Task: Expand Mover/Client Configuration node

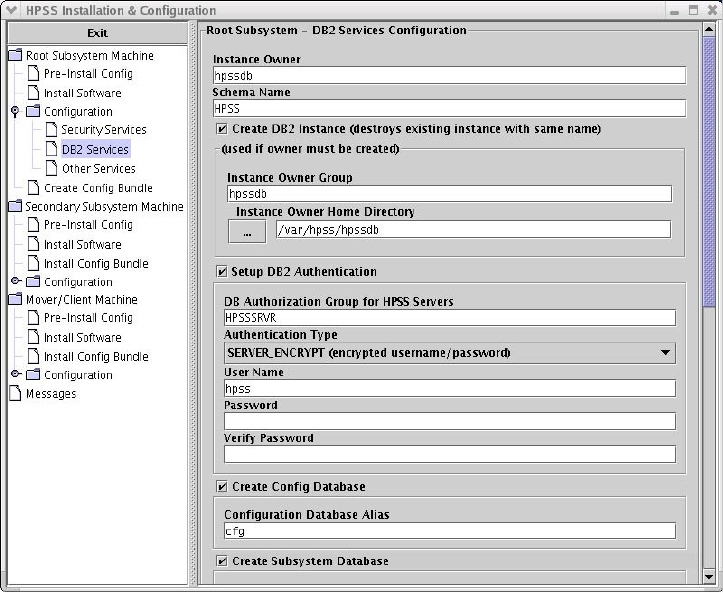Action: 16,374
